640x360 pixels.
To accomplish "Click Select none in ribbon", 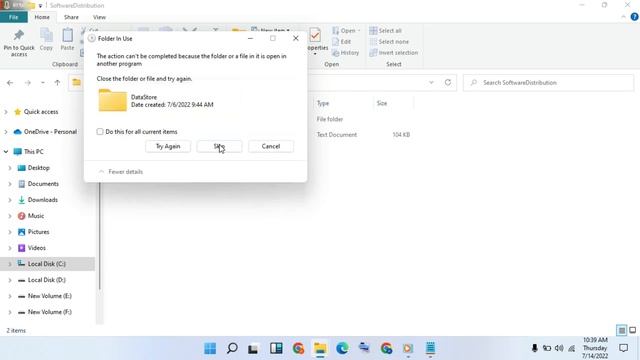I will click(389, 42).
